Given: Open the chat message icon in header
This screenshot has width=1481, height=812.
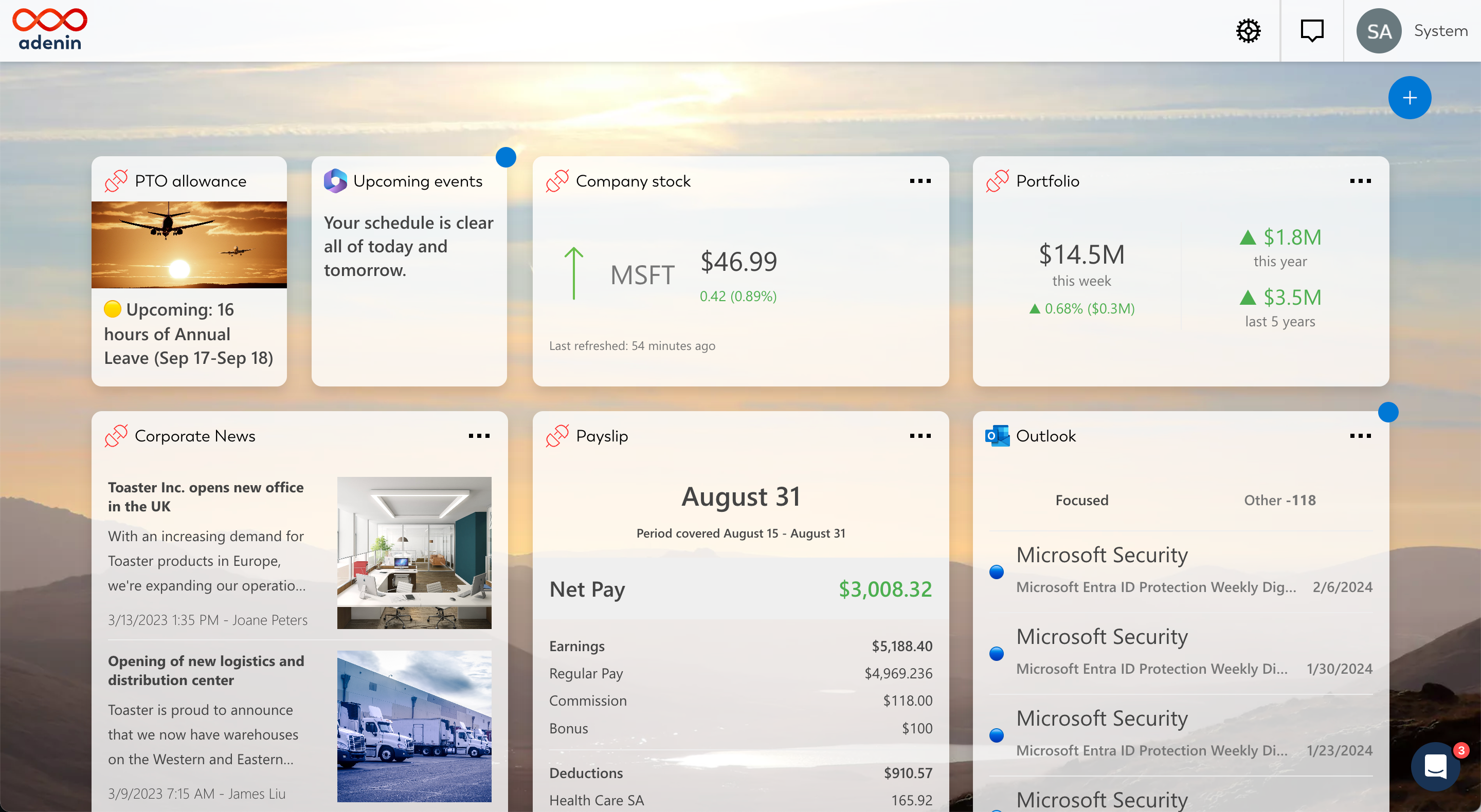Looking at the screenshot, I should coord(1312,31).
